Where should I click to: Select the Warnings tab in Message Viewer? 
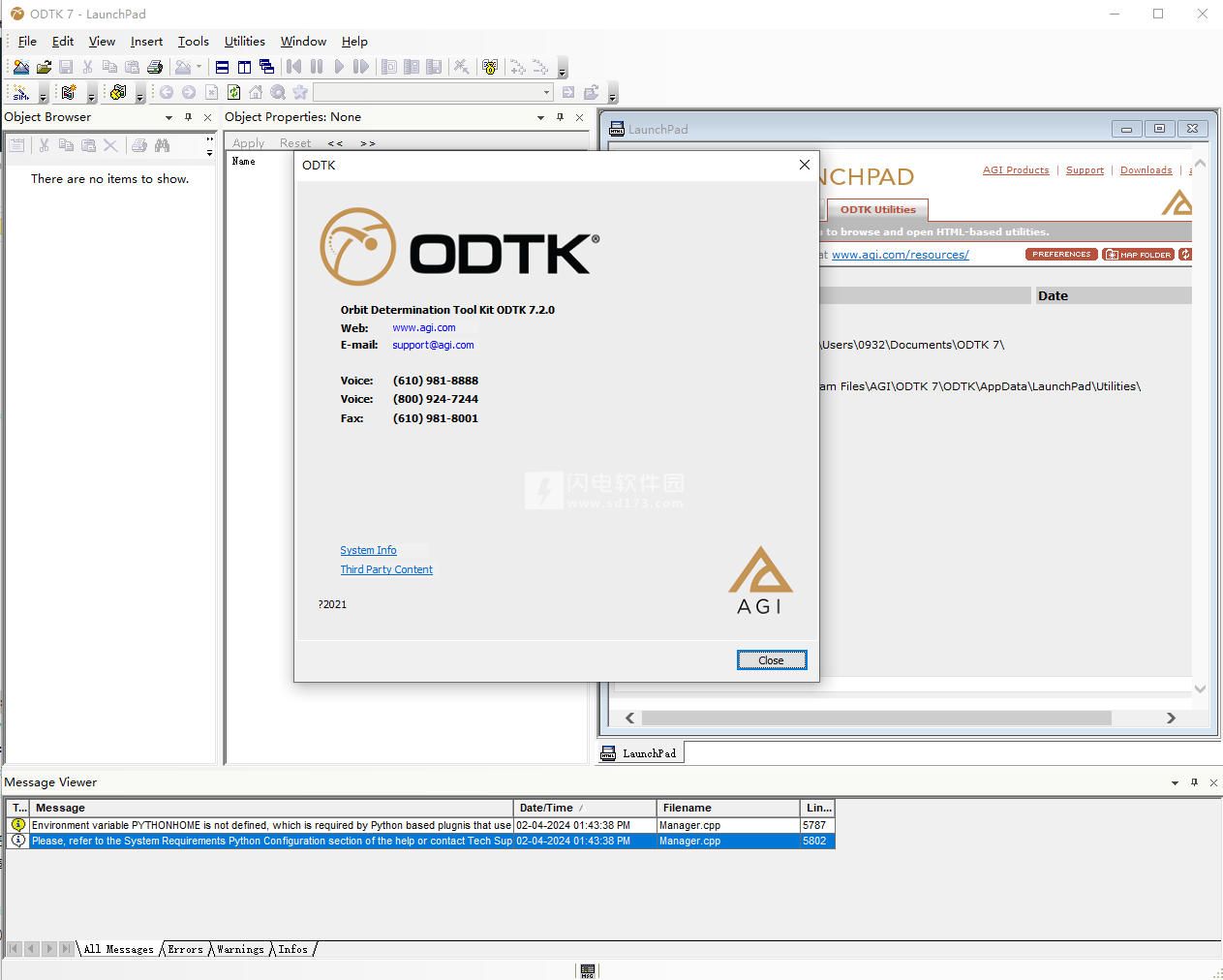(x=240, y=949)
